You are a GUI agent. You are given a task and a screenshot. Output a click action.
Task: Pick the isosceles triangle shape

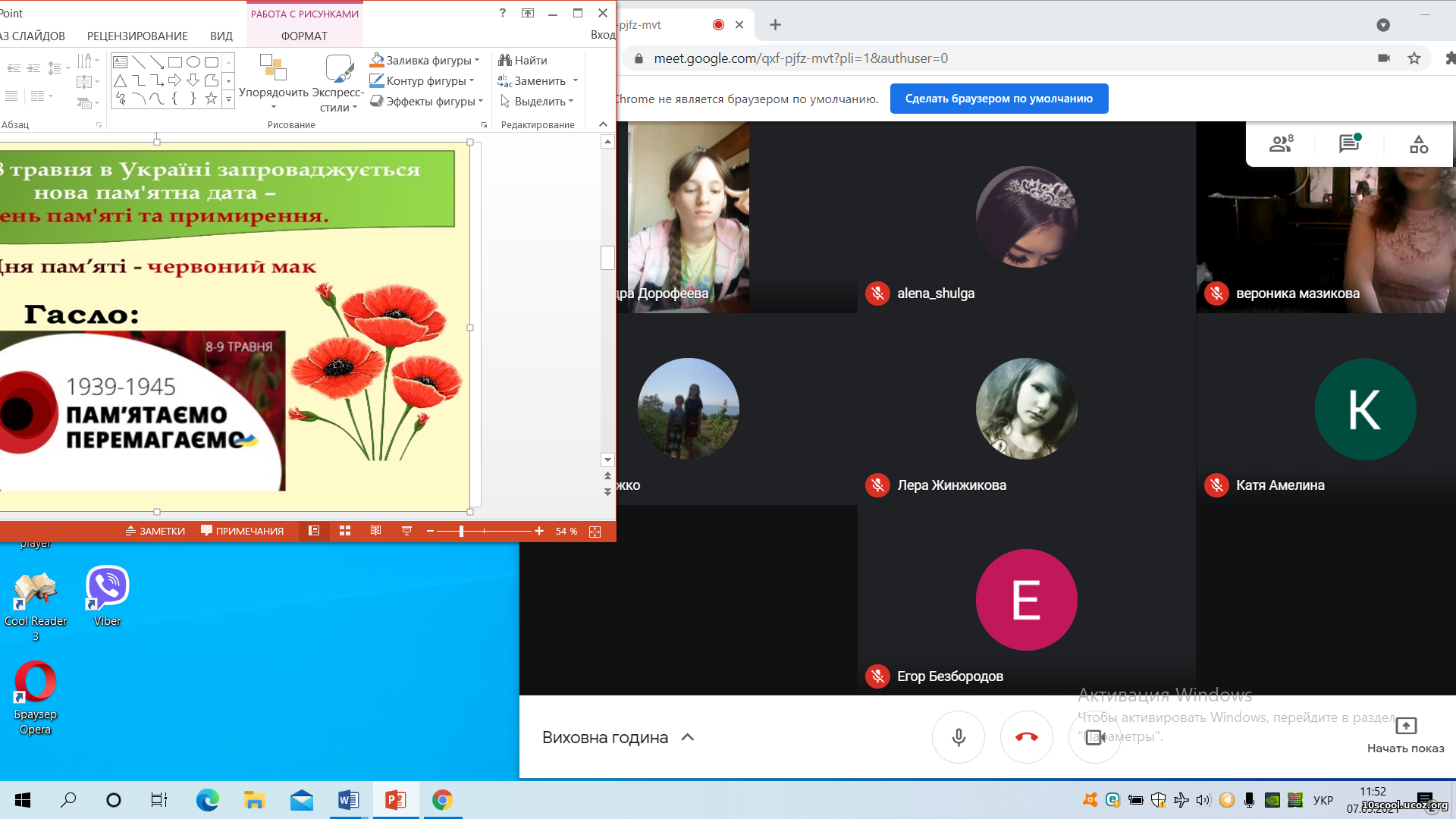click(x=120, y=80)
